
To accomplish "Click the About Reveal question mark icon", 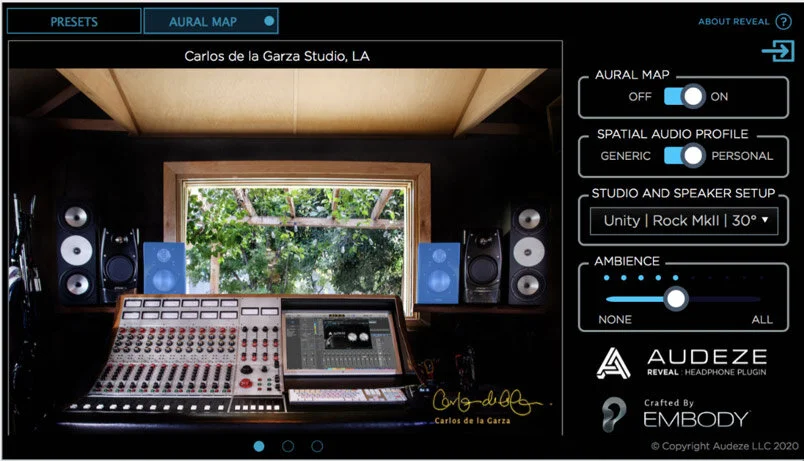I will [783, 22].
